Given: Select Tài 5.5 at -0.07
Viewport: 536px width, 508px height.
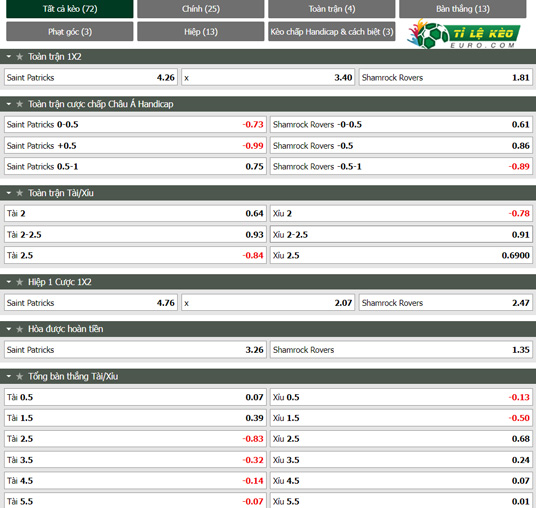Looking at the screenshot, I should click(135, 501).
